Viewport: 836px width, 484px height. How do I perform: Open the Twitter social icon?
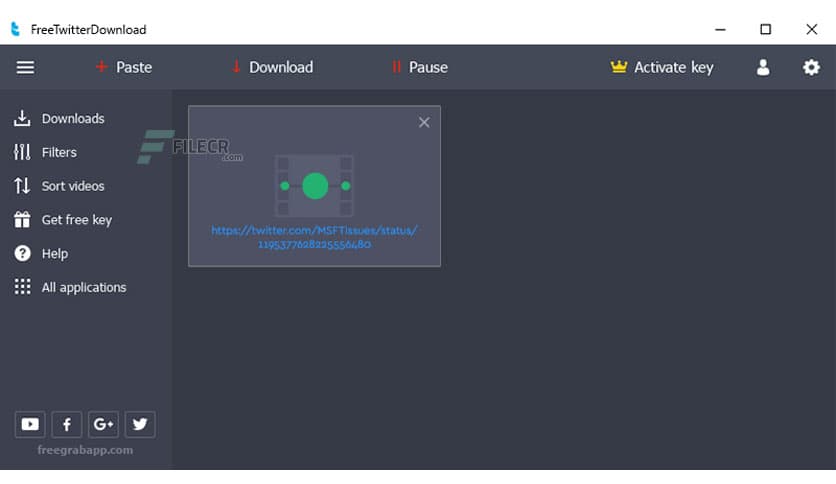140,424
